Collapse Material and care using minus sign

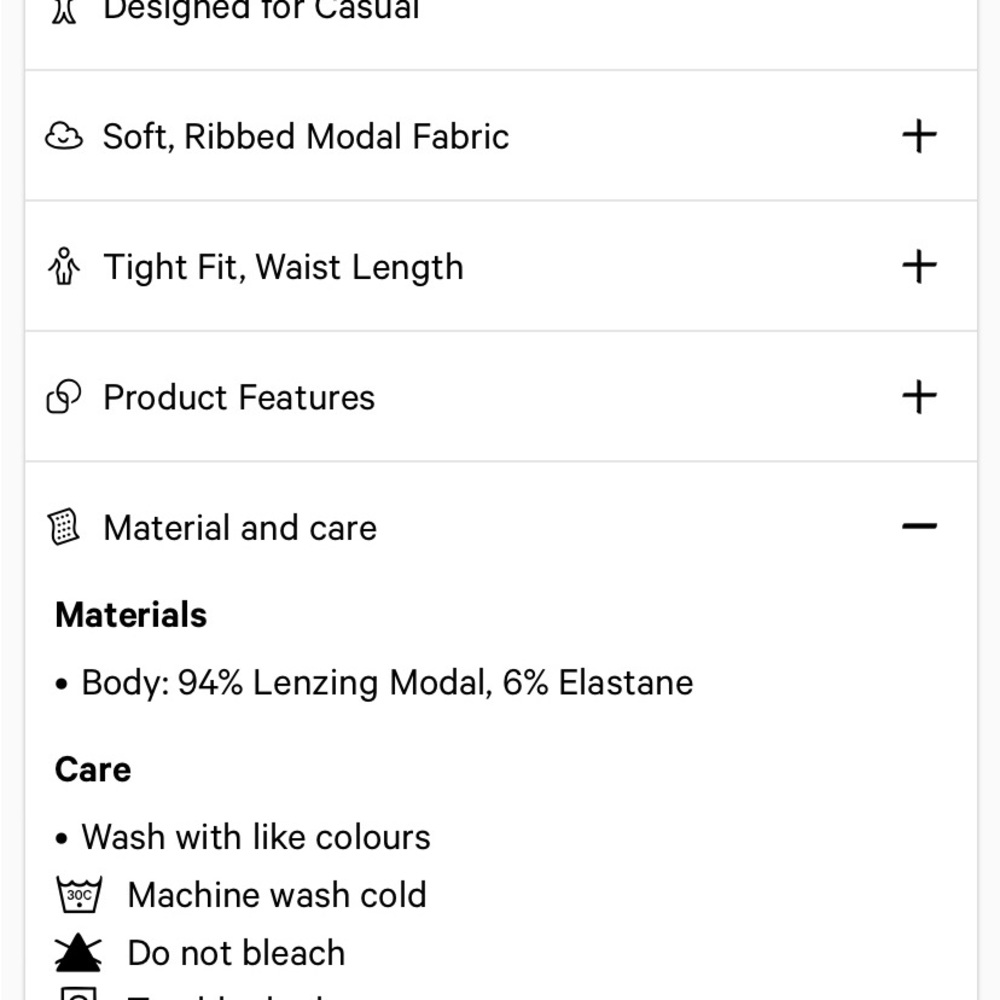click(919, 526)
